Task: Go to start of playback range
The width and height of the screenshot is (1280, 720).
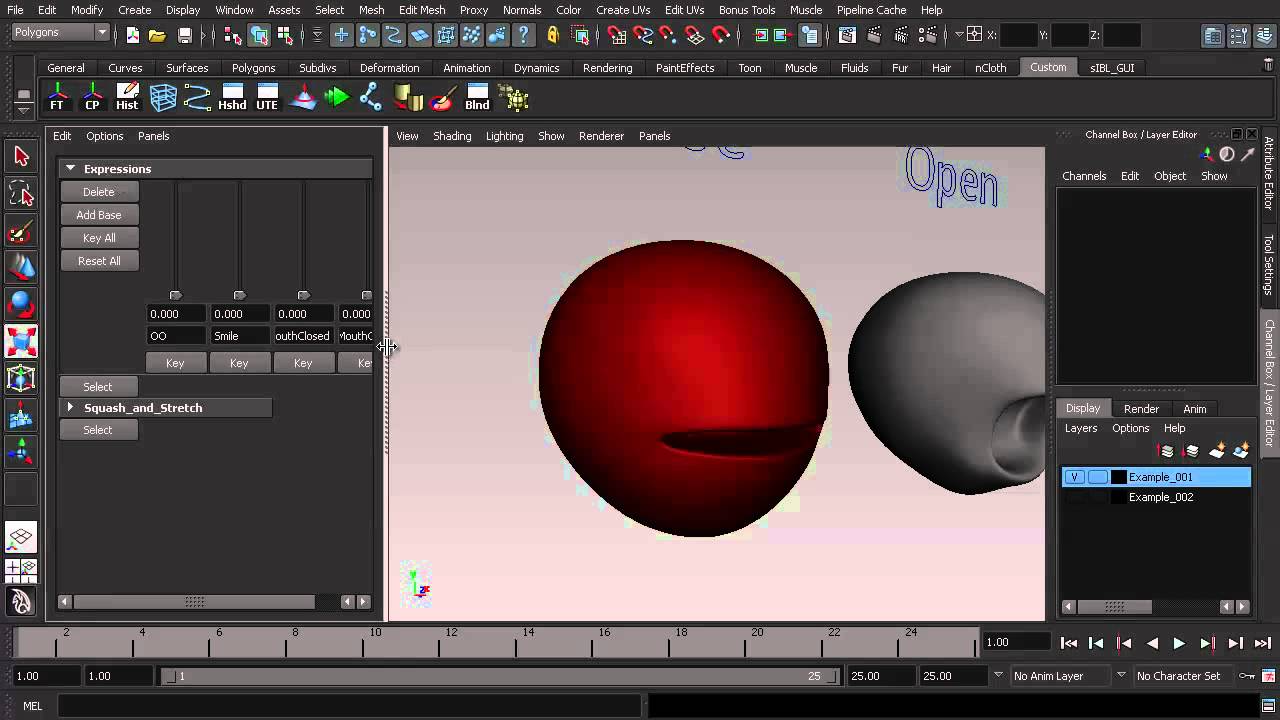Action: coord(1069,644)
